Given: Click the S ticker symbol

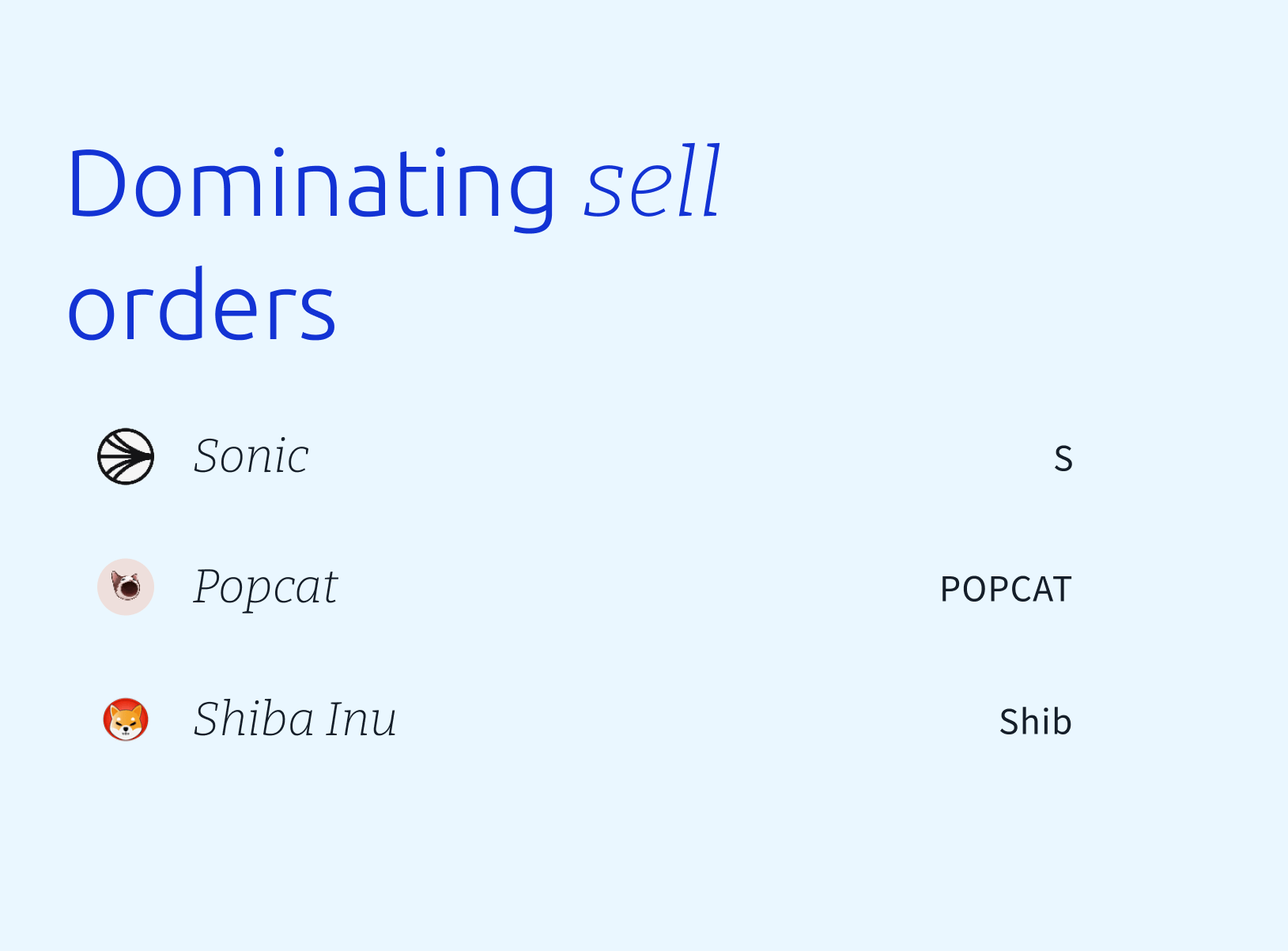Looking at the screenshot, I should click(x=1063, y=459).
